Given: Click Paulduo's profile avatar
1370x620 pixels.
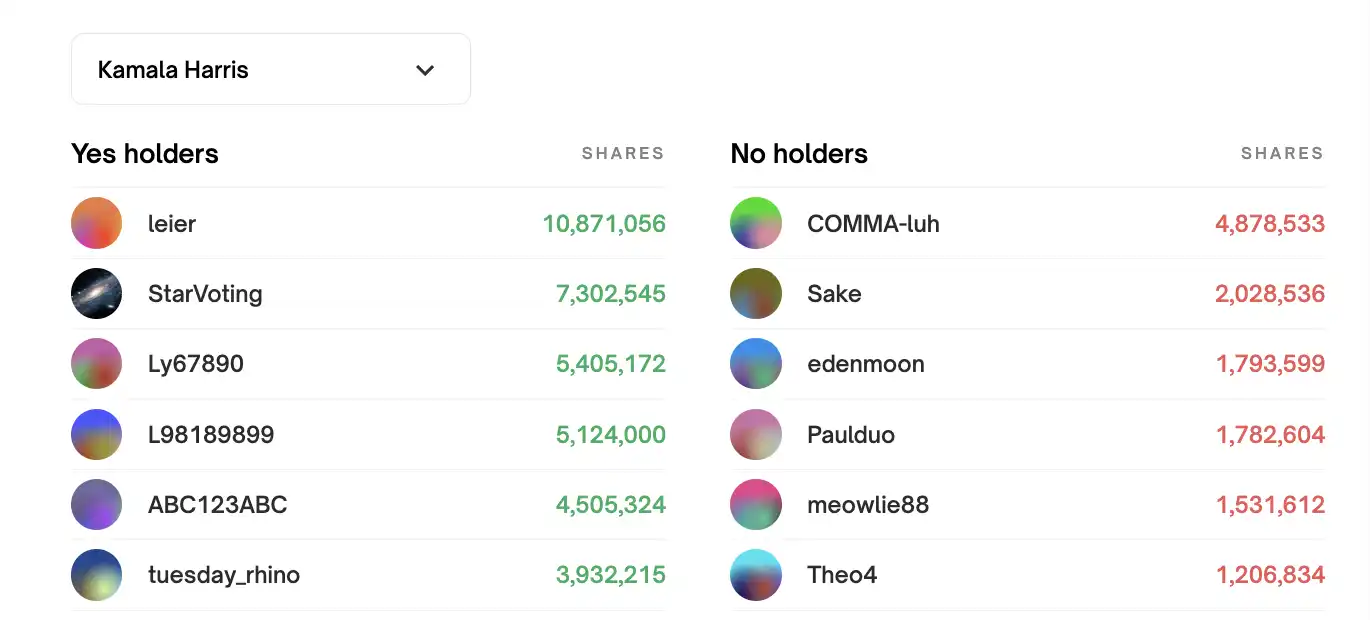Looking at the screenshot, I should point(756,434).
